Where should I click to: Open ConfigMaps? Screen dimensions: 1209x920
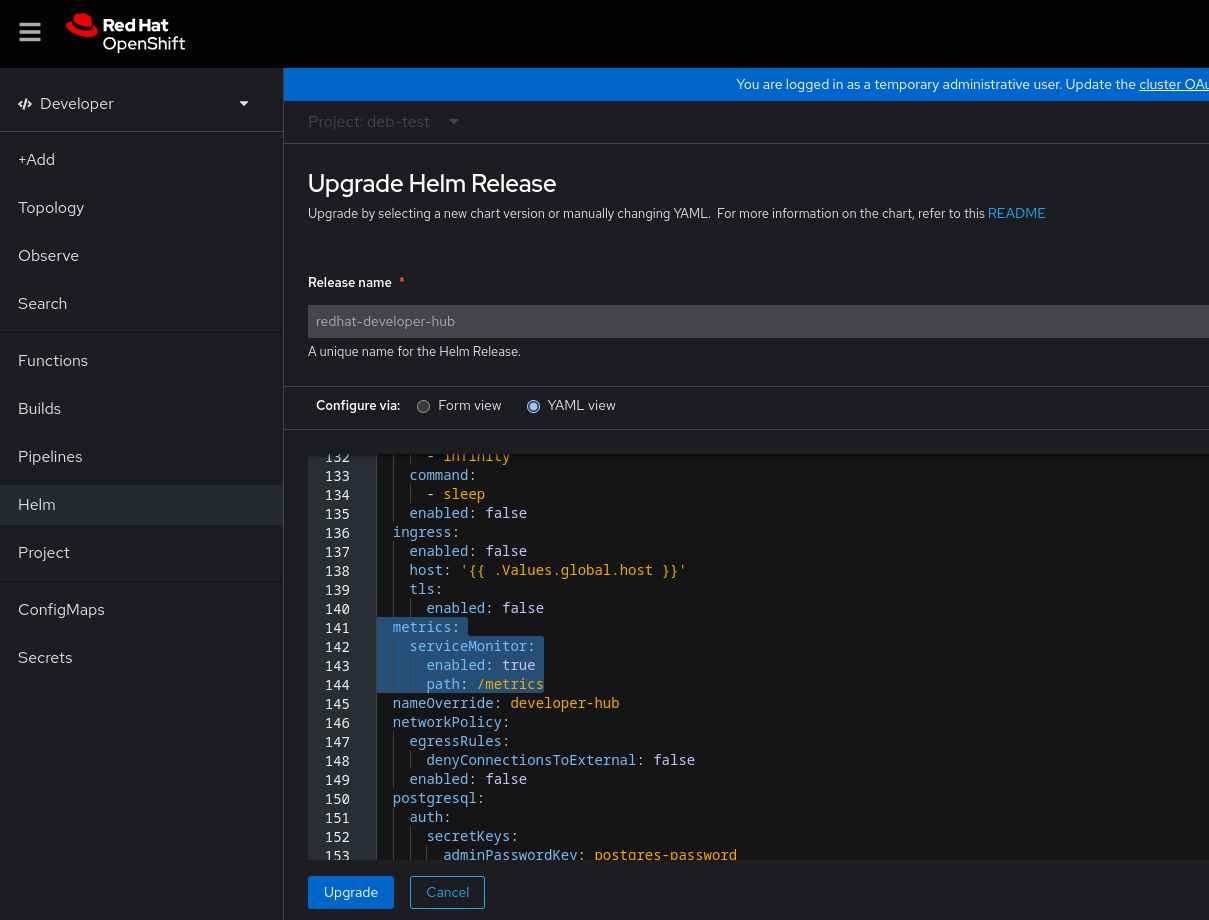[x=61, y=609]
